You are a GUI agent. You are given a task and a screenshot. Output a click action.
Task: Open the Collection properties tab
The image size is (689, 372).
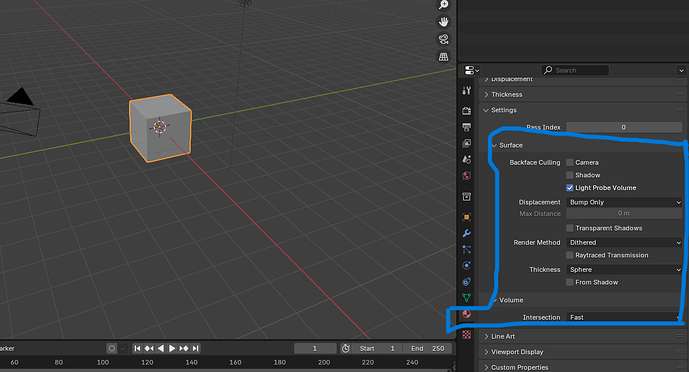[x=467, y=196]
